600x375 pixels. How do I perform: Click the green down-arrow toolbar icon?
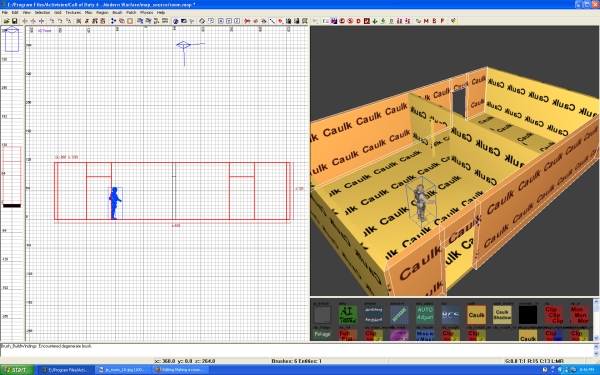click(375, 21)
